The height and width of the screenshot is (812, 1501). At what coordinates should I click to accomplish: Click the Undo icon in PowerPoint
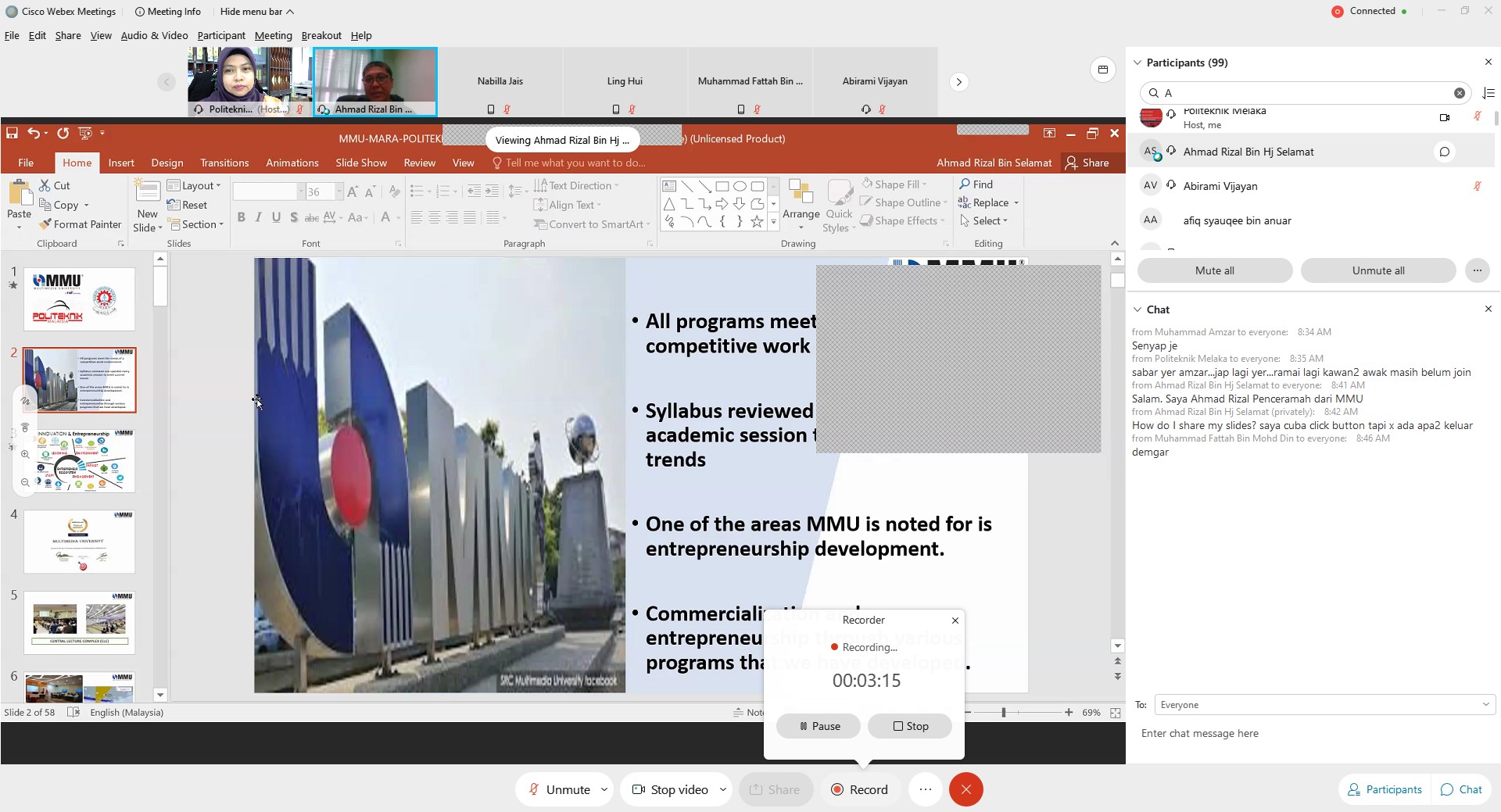click(x=33, y=133)
